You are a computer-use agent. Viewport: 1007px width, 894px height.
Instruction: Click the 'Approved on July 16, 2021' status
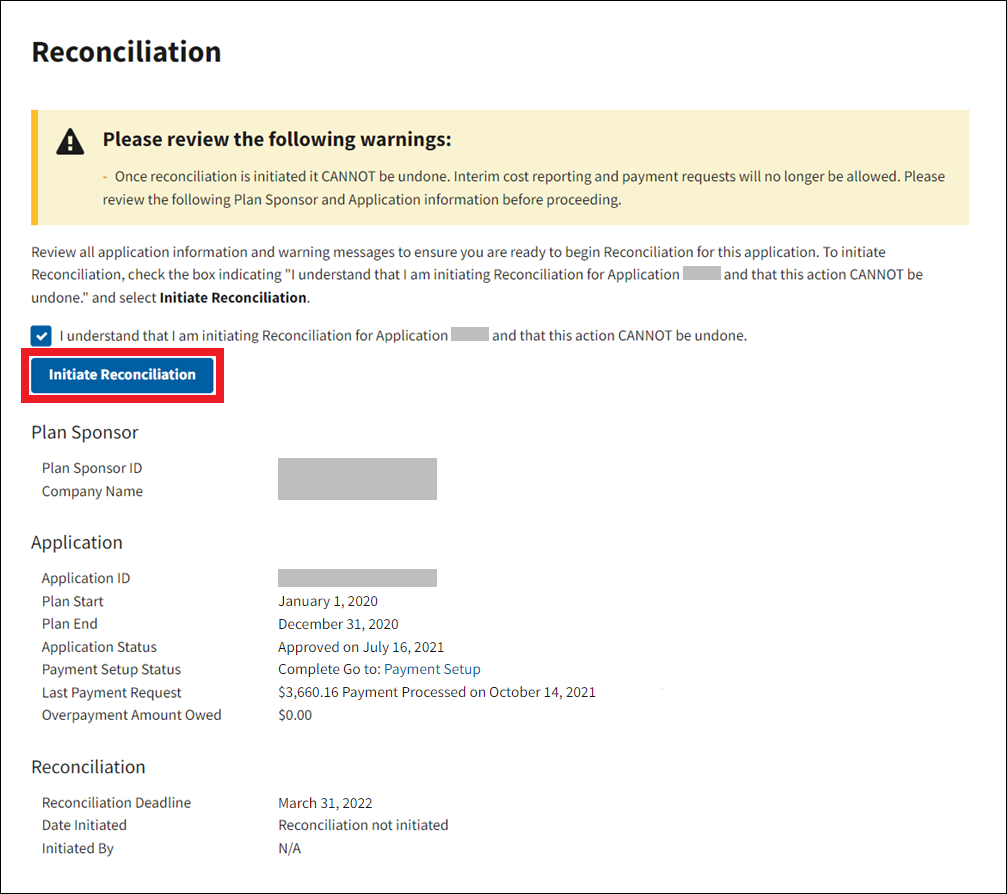pos(361,647)
